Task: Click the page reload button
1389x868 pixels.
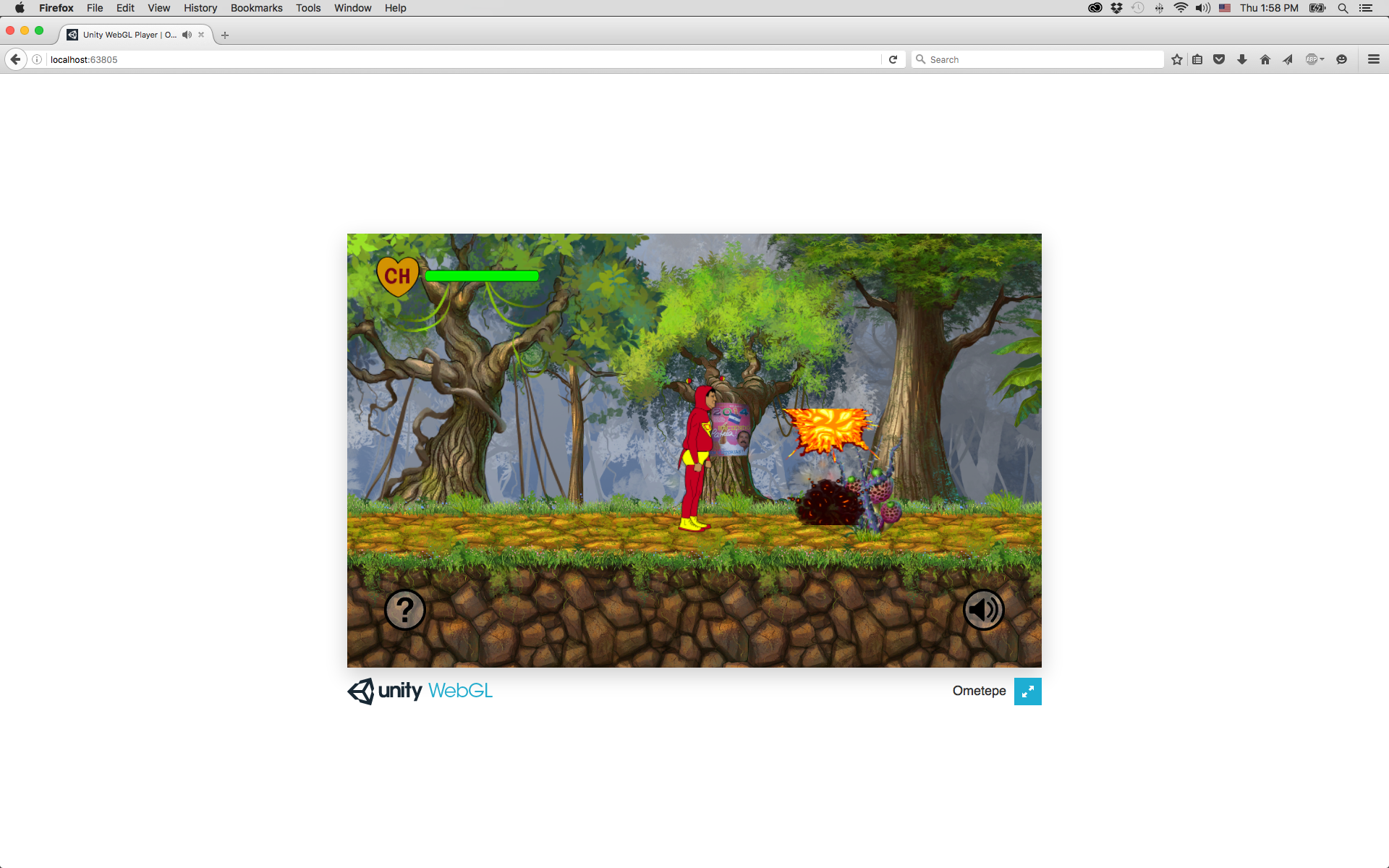Action: pos(893,59)
